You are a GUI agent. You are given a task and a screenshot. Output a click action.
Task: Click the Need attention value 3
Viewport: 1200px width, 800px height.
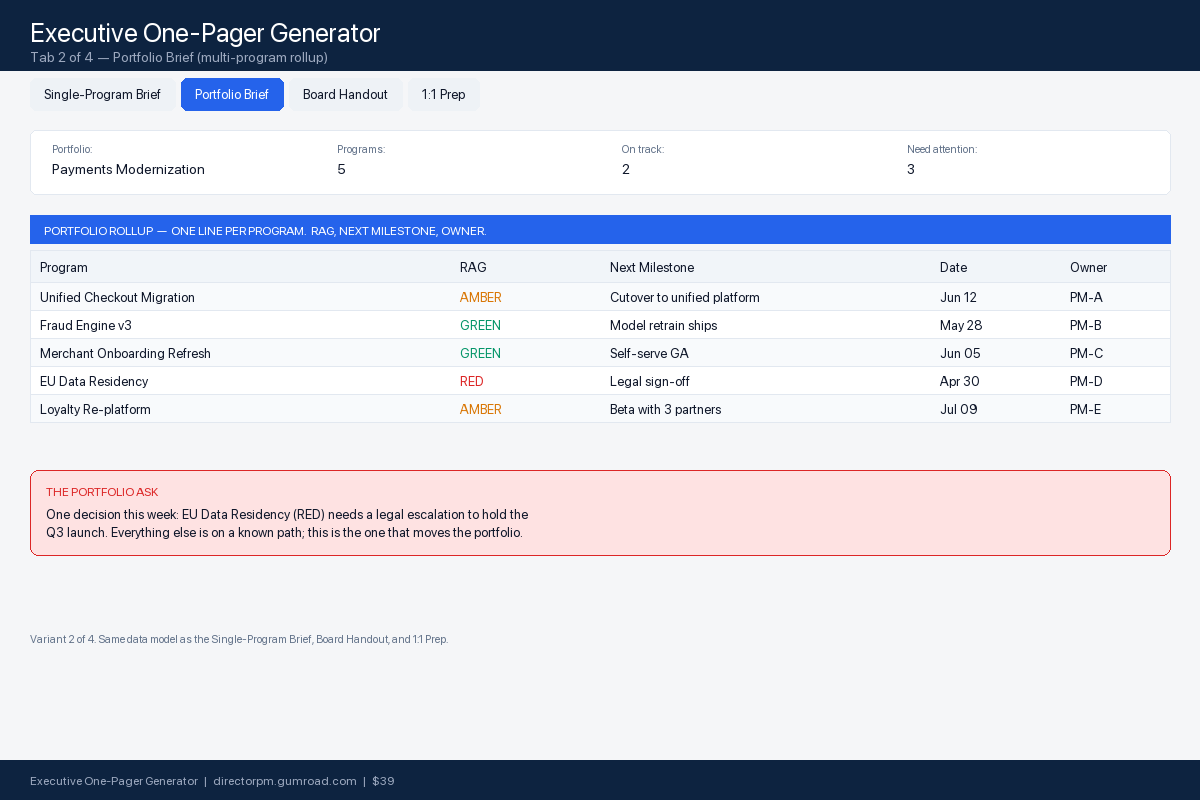pos(911,170)
